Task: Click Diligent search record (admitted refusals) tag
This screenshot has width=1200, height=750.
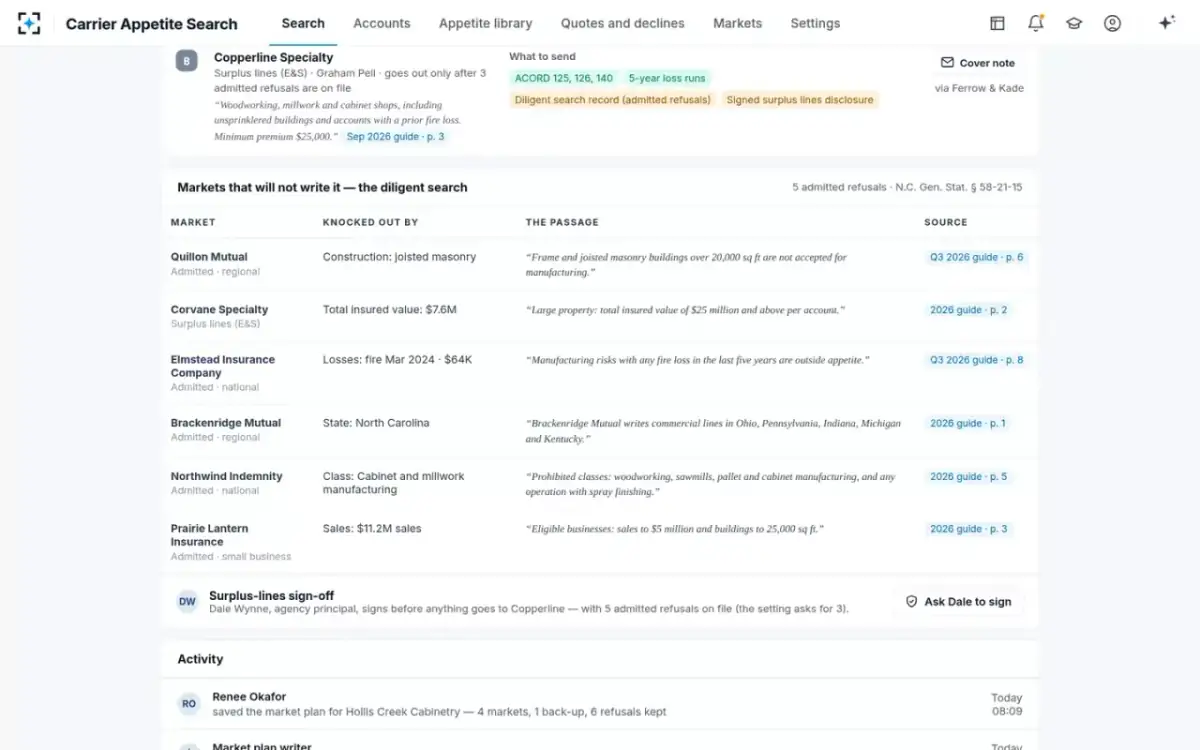Action: coord(613,100)
